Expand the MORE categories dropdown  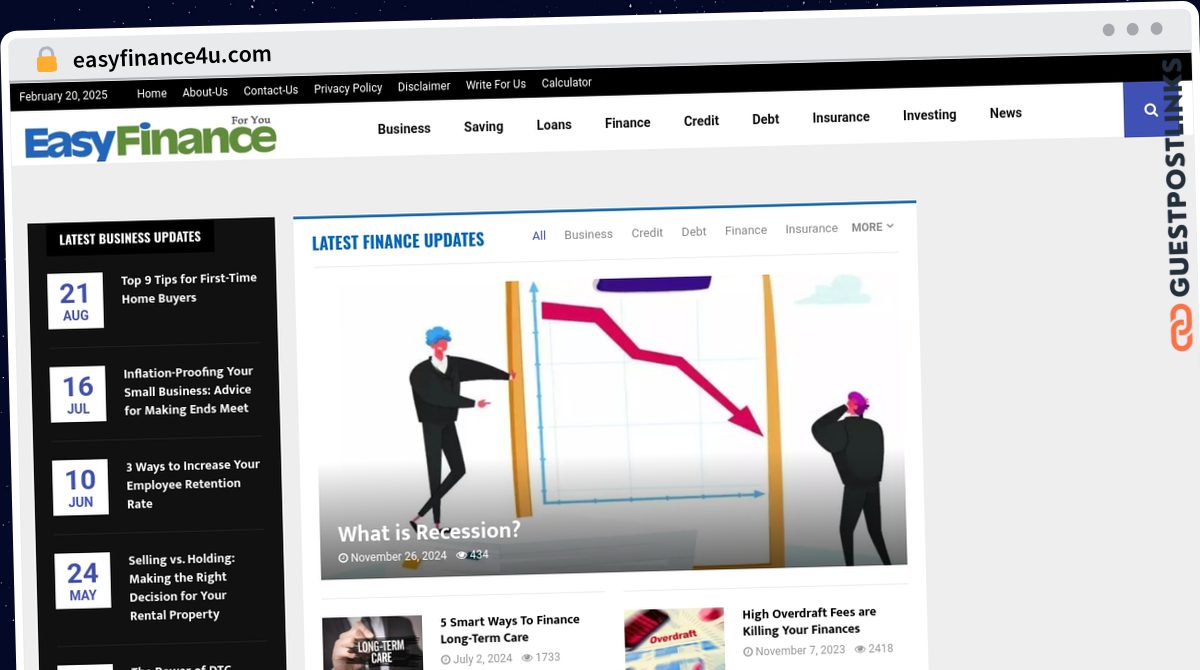[872, 227]
